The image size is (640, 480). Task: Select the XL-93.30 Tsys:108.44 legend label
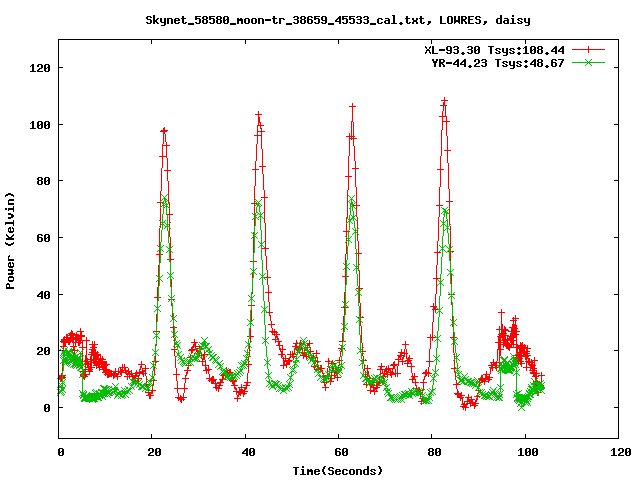point(494,50)
